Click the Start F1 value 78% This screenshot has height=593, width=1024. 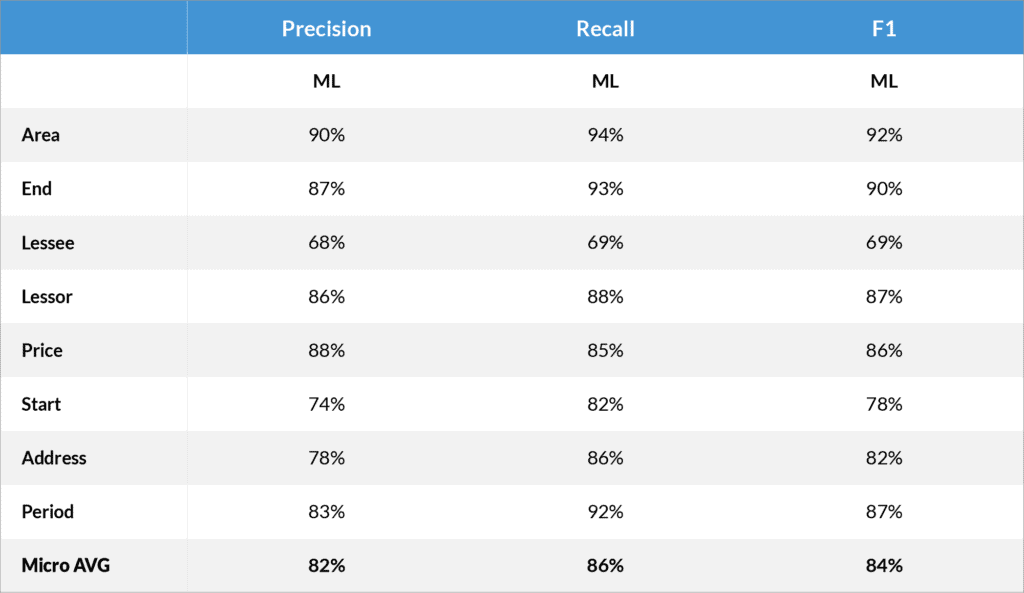click(x=884, y=404)
